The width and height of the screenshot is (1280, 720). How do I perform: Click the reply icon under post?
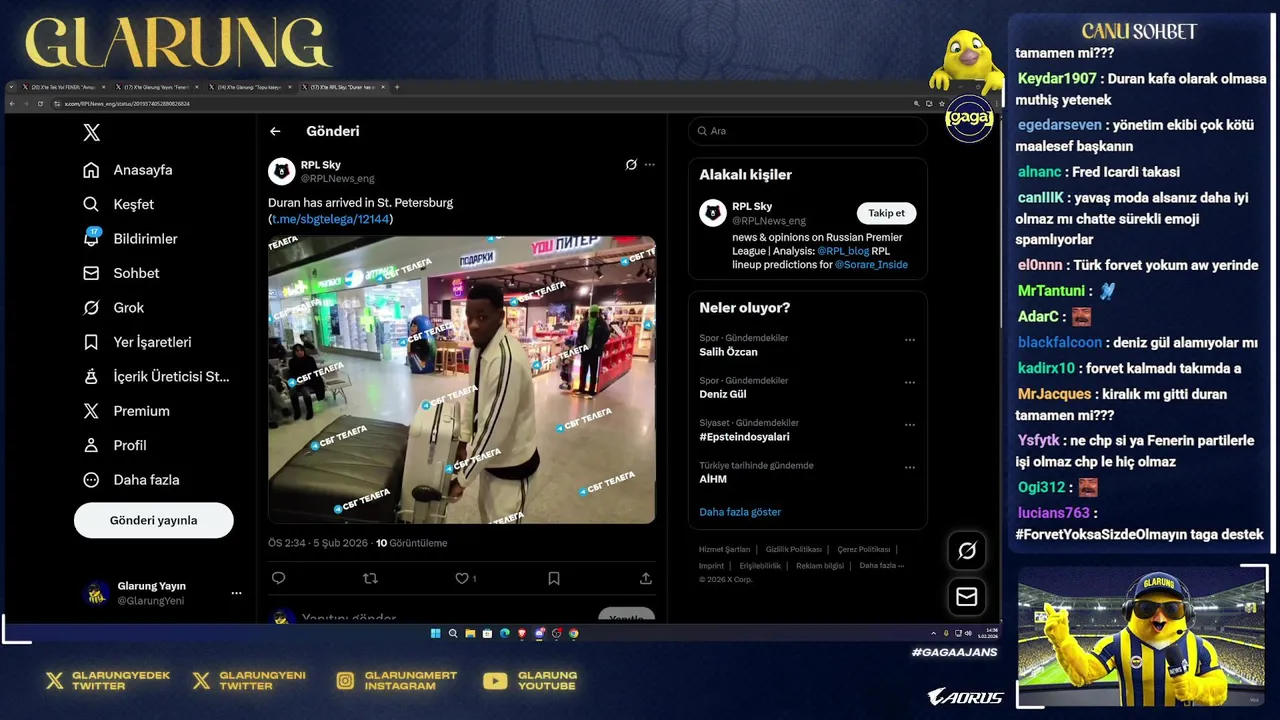(279, 578)
